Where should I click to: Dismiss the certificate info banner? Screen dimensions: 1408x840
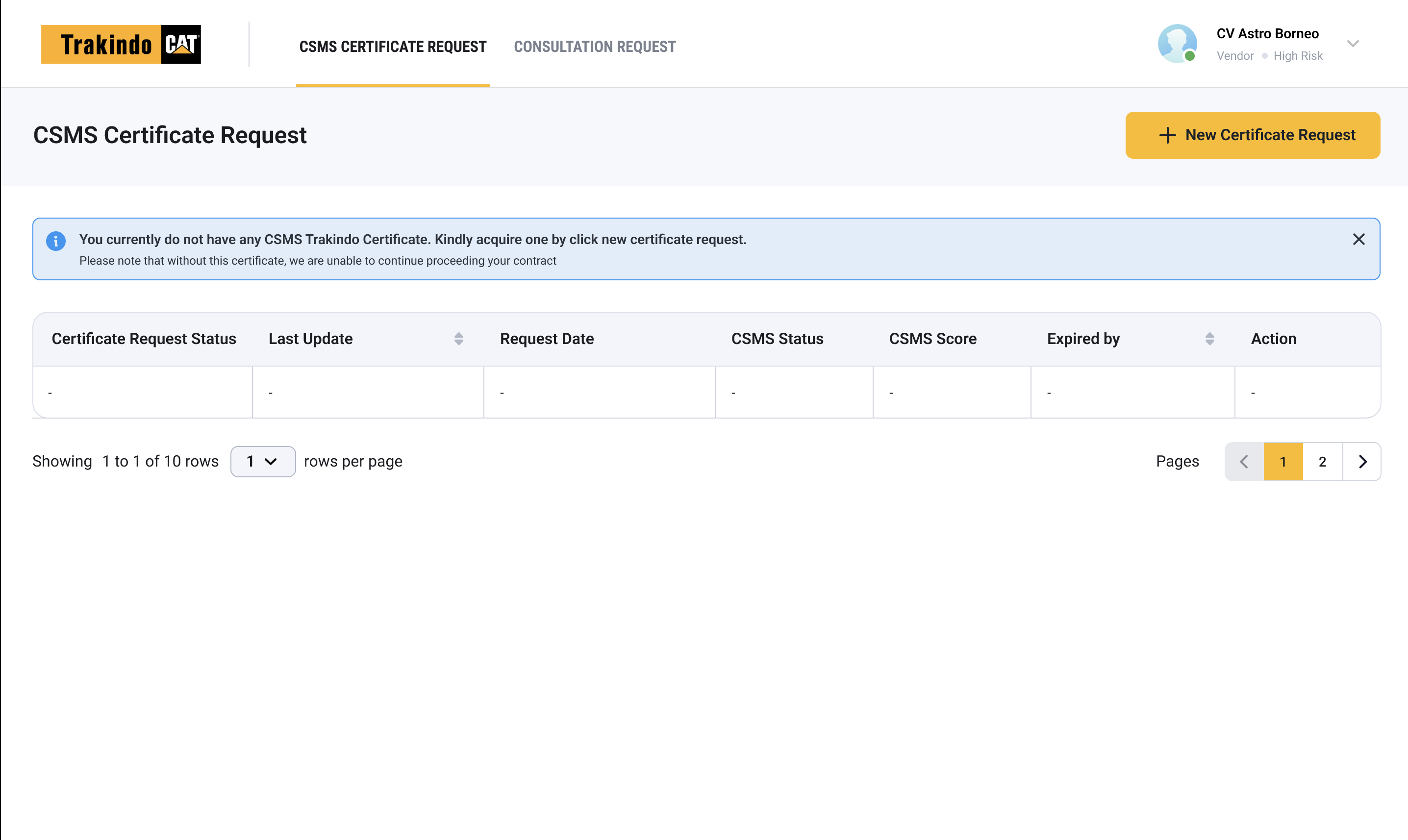point(1359,240)
